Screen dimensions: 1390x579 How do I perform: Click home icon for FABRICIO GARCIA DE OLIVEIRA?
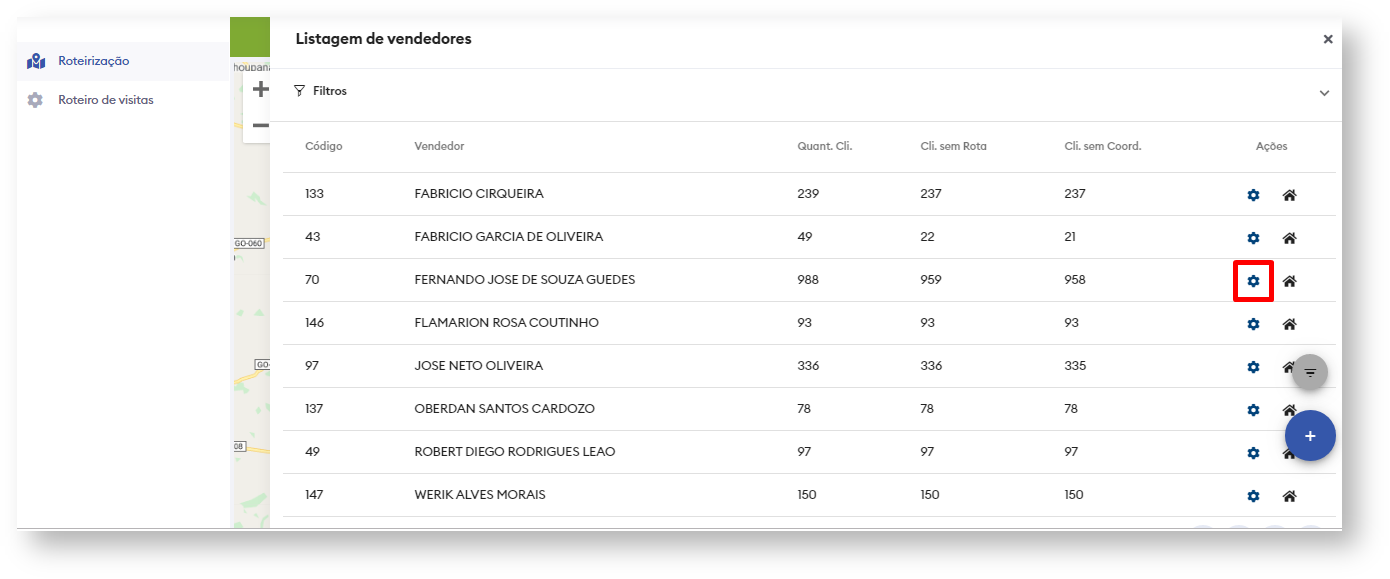click(x=1289, y=238)
